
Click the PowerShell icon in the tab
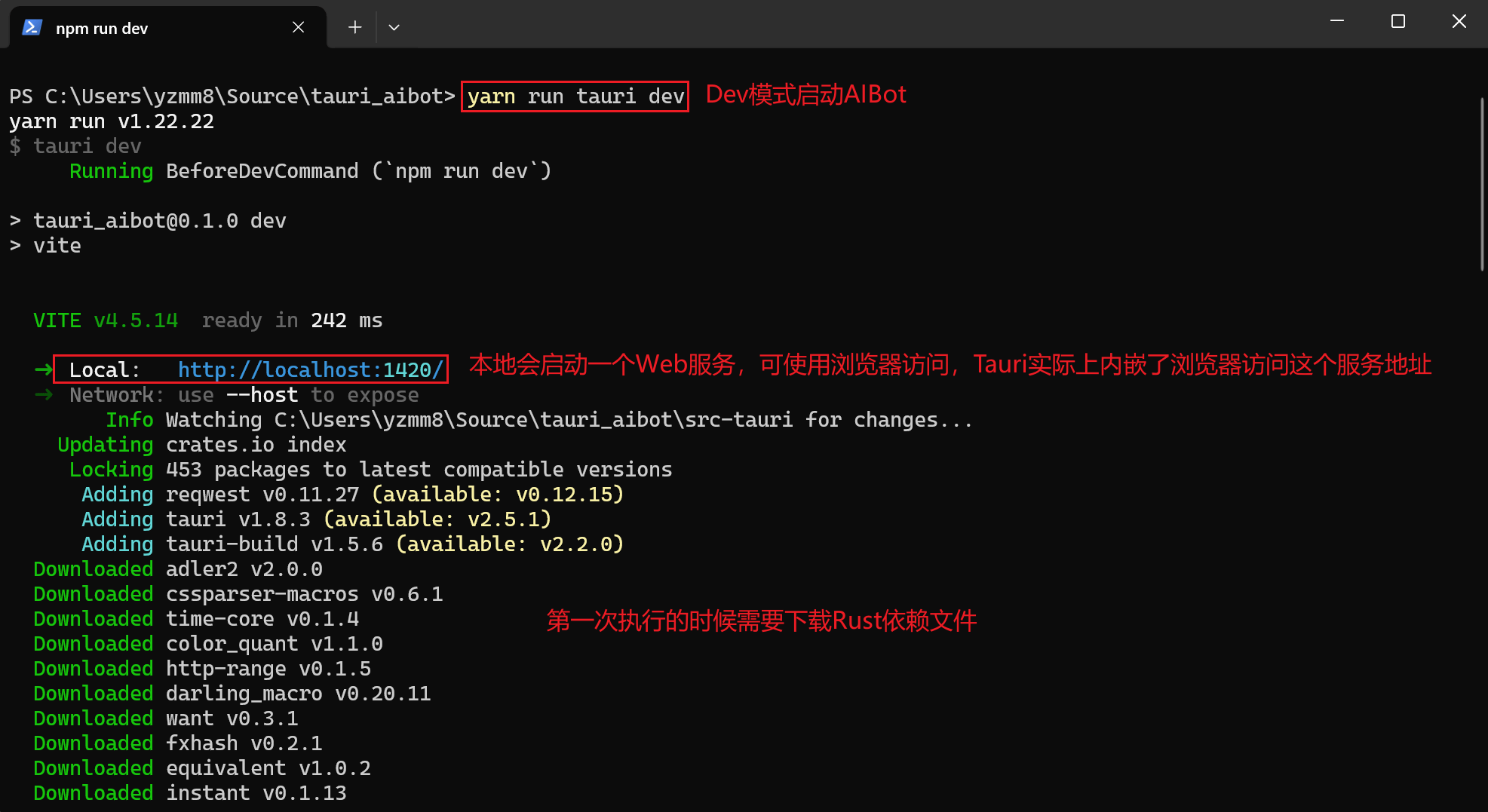coord(32,28)
